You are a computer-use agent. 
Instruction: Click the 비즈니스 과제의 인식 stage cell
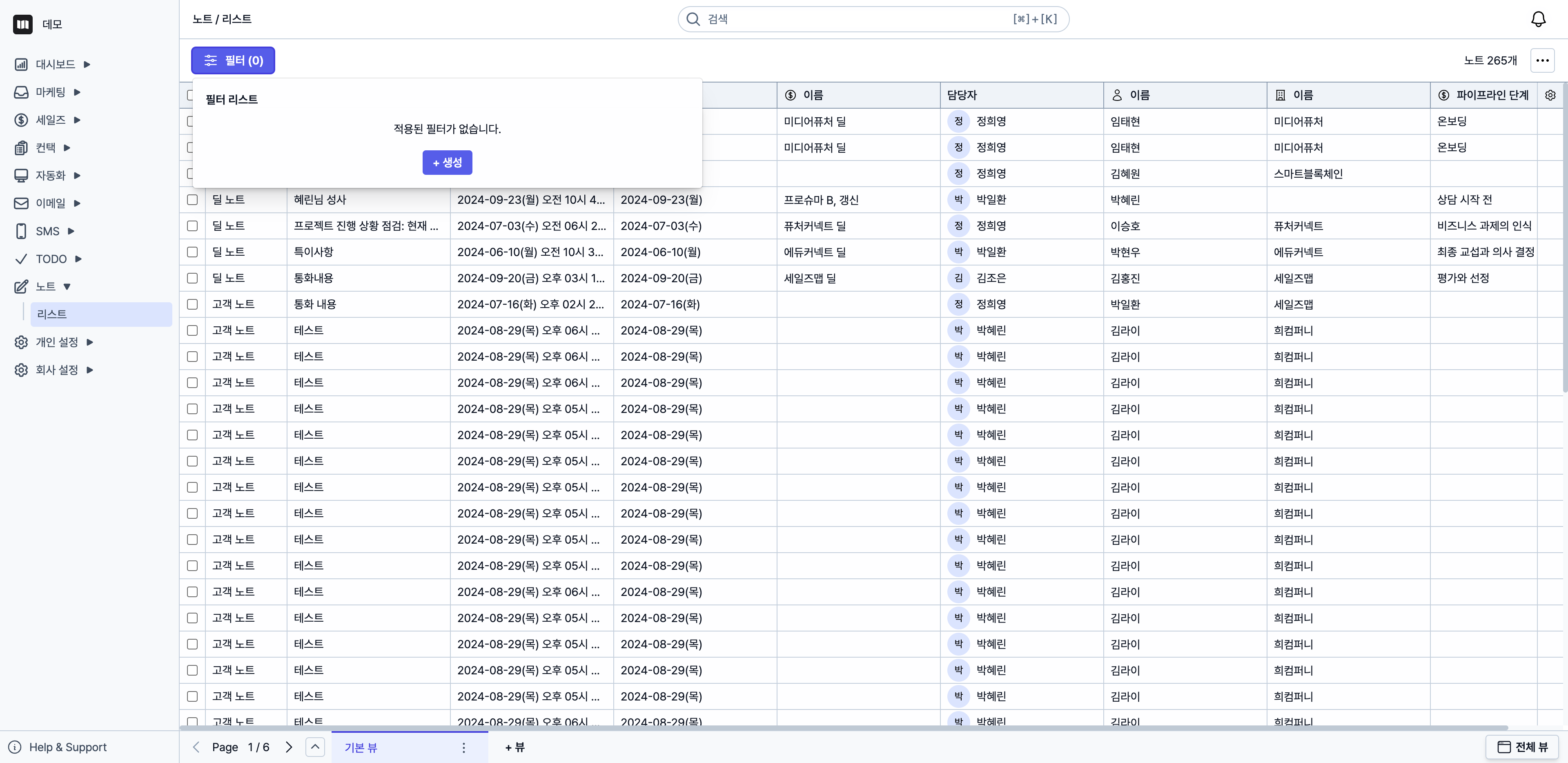[x=1483, y=226]
